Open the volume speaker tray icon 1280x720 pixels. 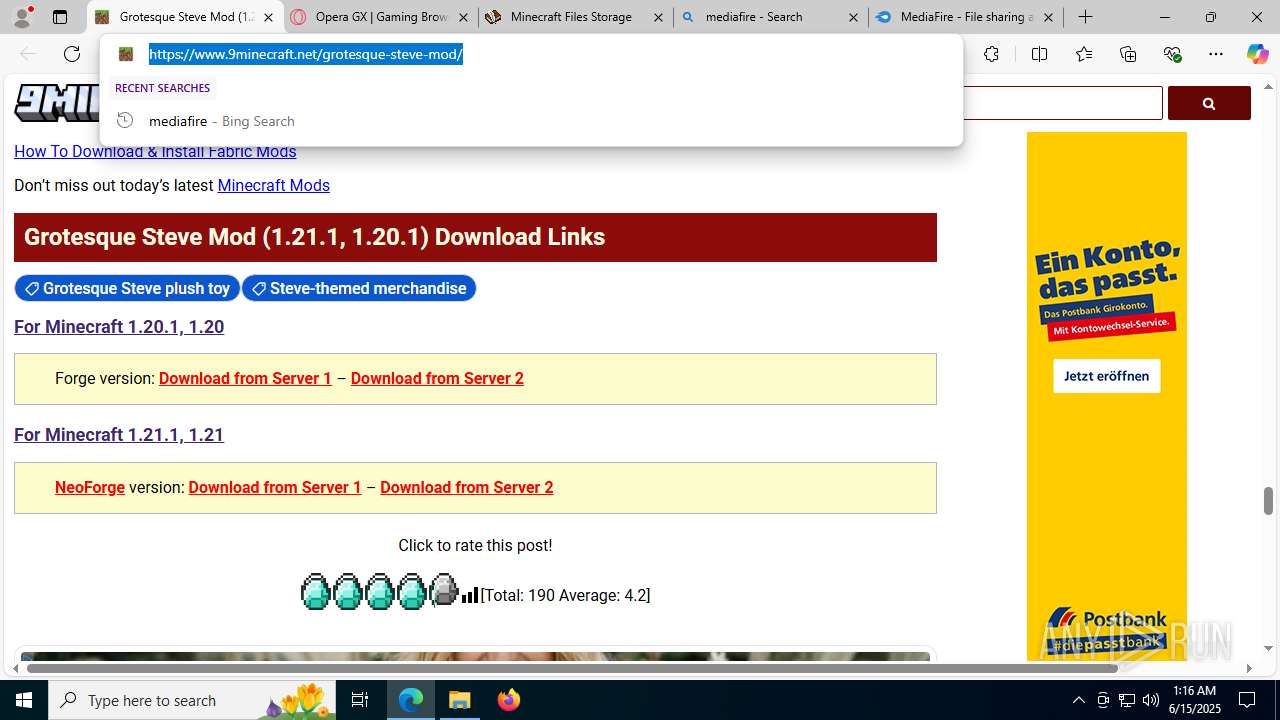1150,700
